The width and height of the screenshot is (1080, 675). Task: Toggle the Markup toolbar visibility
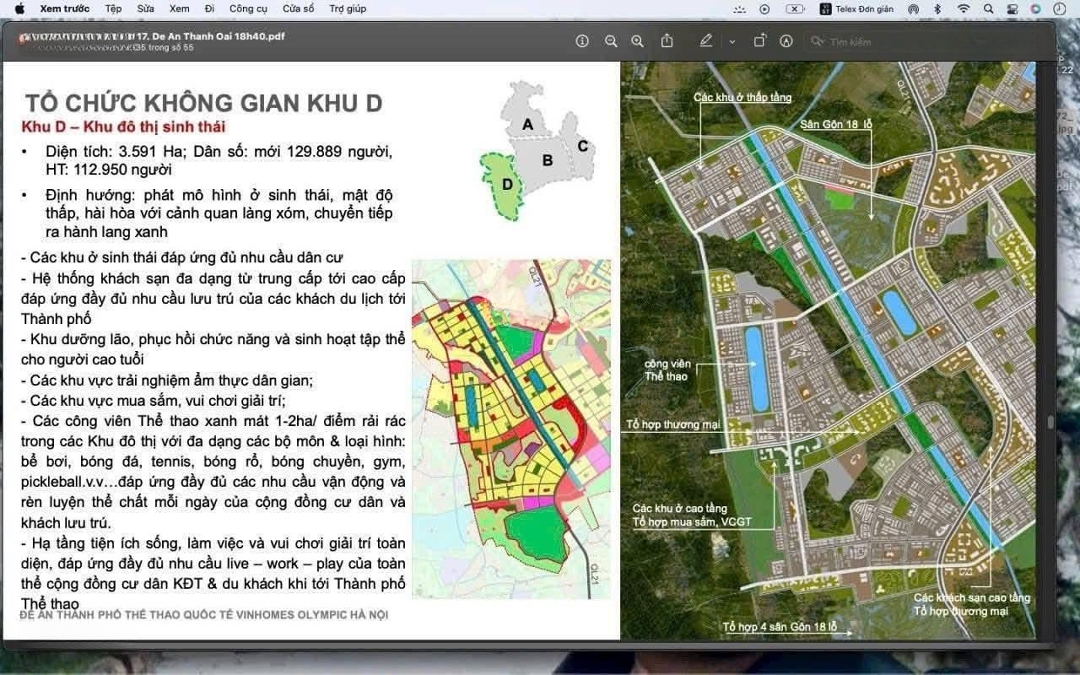(786, 41)
